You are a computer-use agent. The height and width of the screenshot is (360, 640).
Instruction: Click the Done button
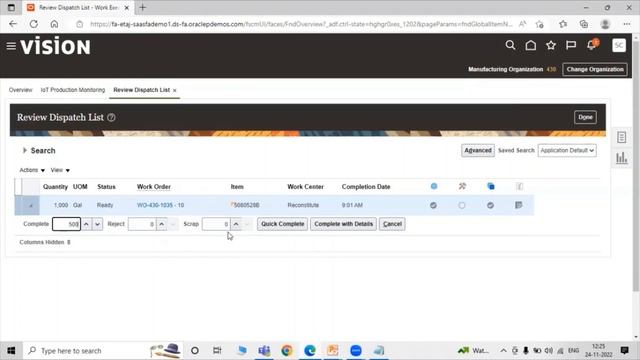coord(585,117)
